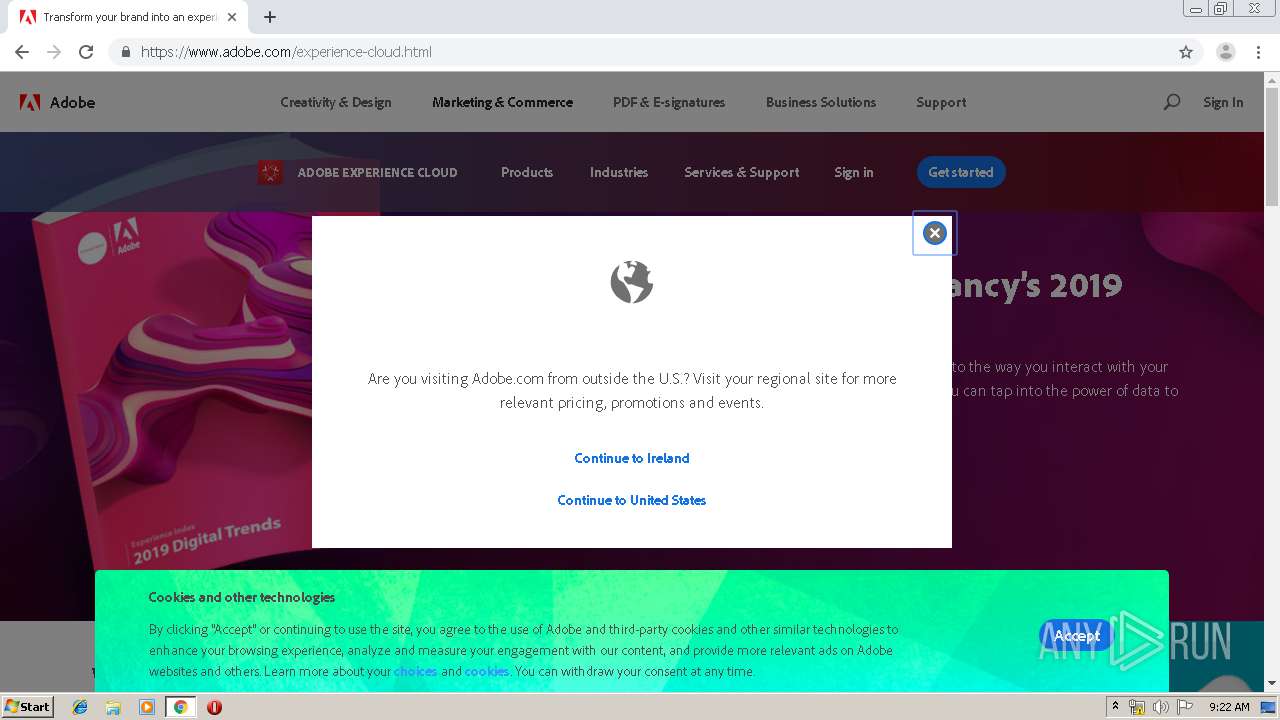Click Sign in on the Experience Cloud bar

click(854, 172)
